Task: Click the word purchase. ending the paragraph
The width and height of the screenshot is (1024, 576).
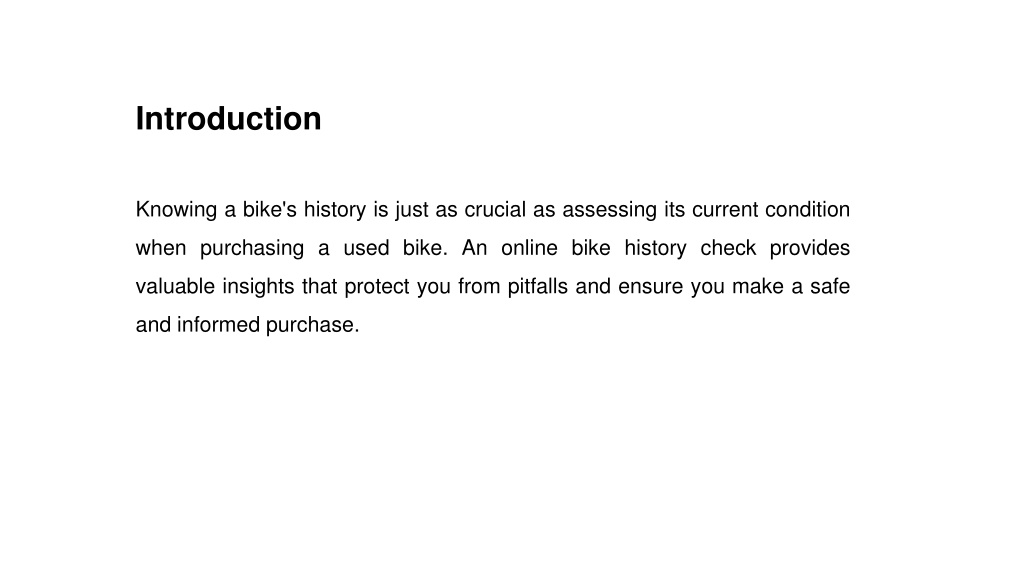Action: (313, 326)
